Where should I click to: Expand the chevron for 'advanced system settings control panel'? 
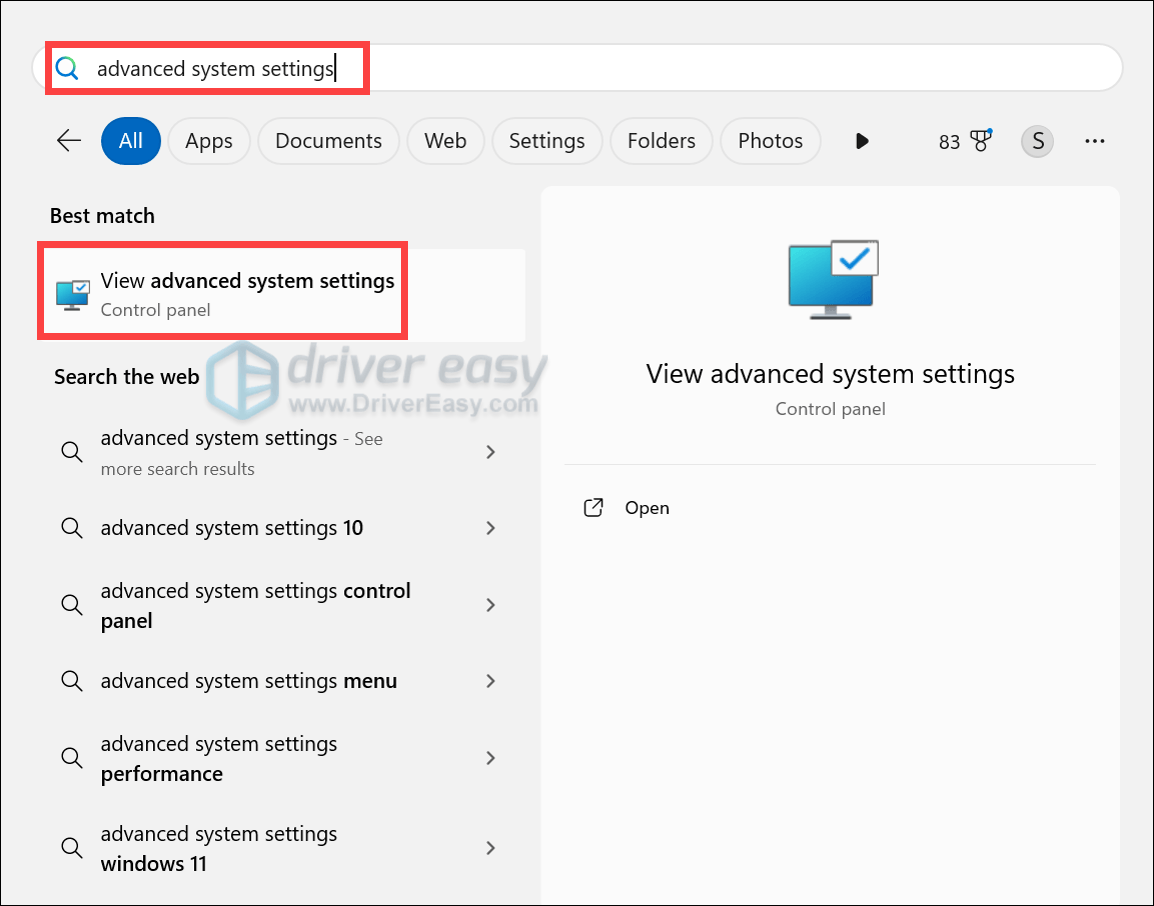(490, 605)
